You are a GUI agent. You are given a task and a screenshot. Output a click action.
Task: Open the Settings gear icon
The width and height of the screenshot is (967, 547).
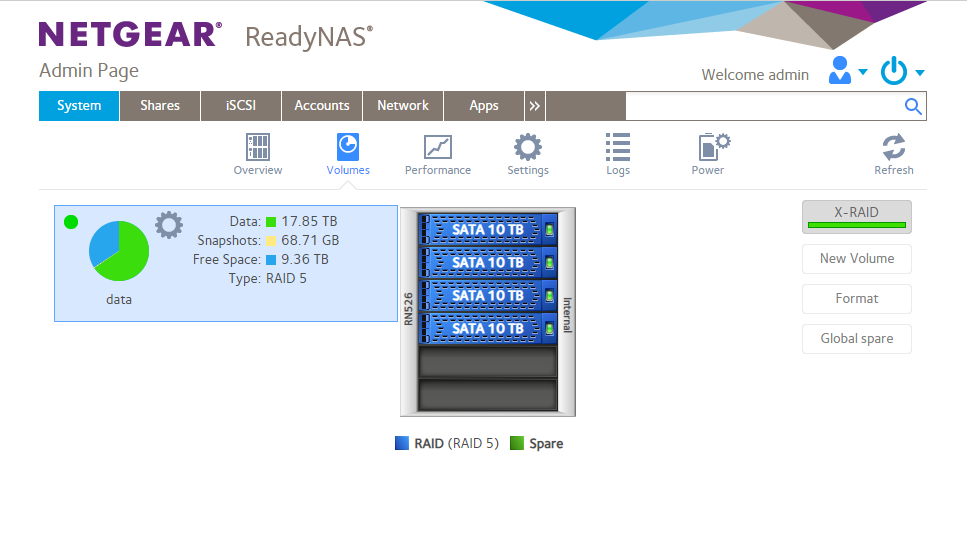(x=528, y=148)
